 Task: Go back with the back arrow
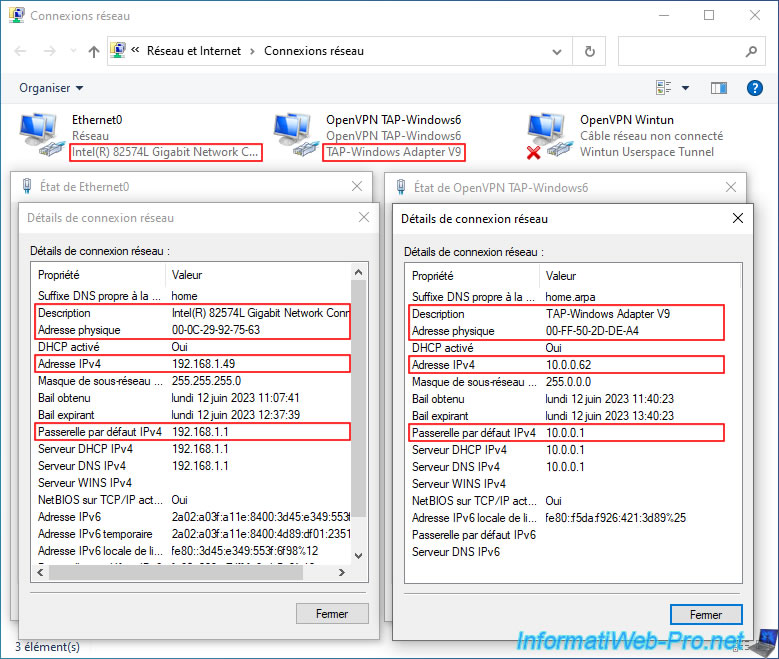(20, 51)
